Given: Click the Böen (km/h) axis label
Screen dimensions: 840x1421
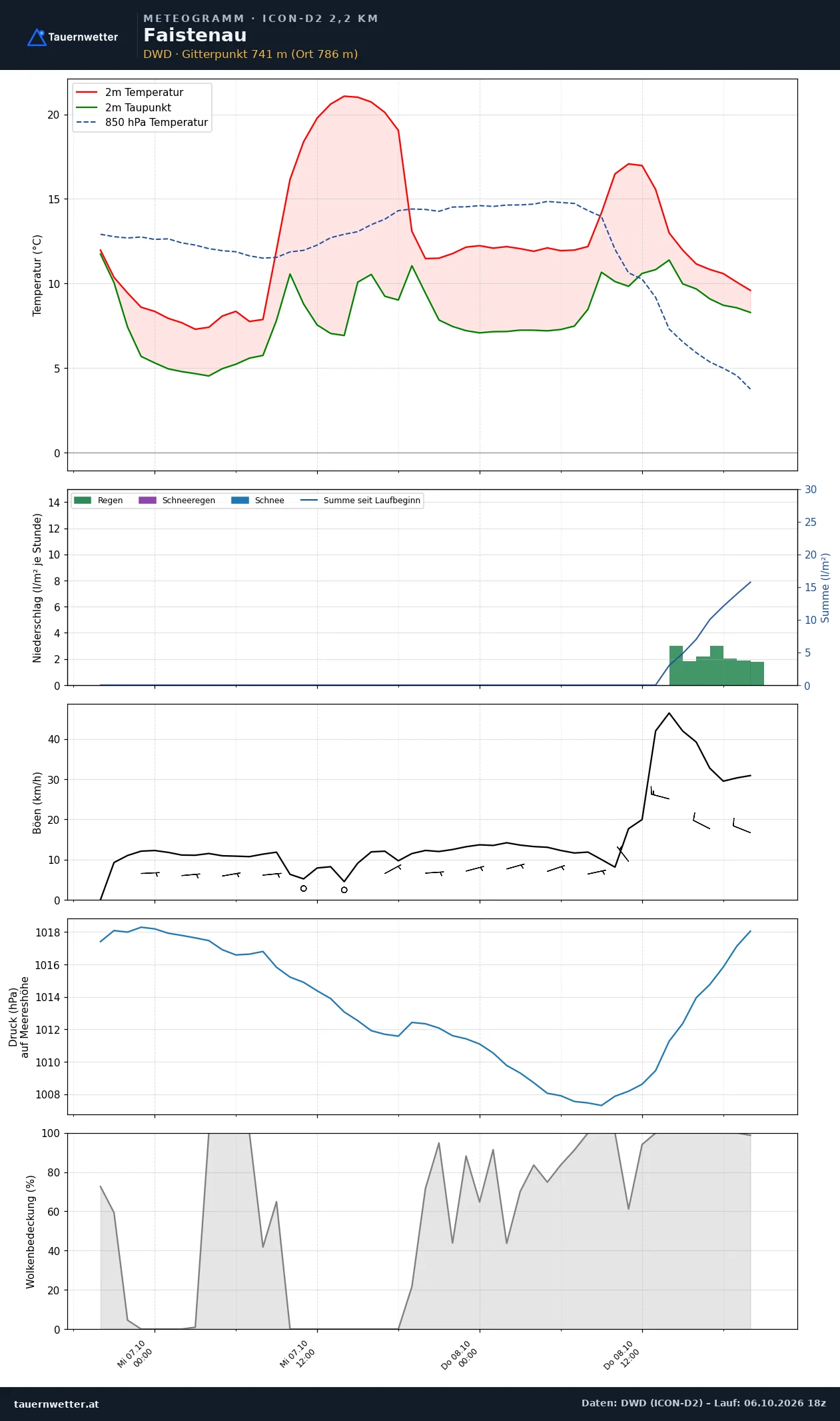Looking at the screenshot, I should [37, 802].
